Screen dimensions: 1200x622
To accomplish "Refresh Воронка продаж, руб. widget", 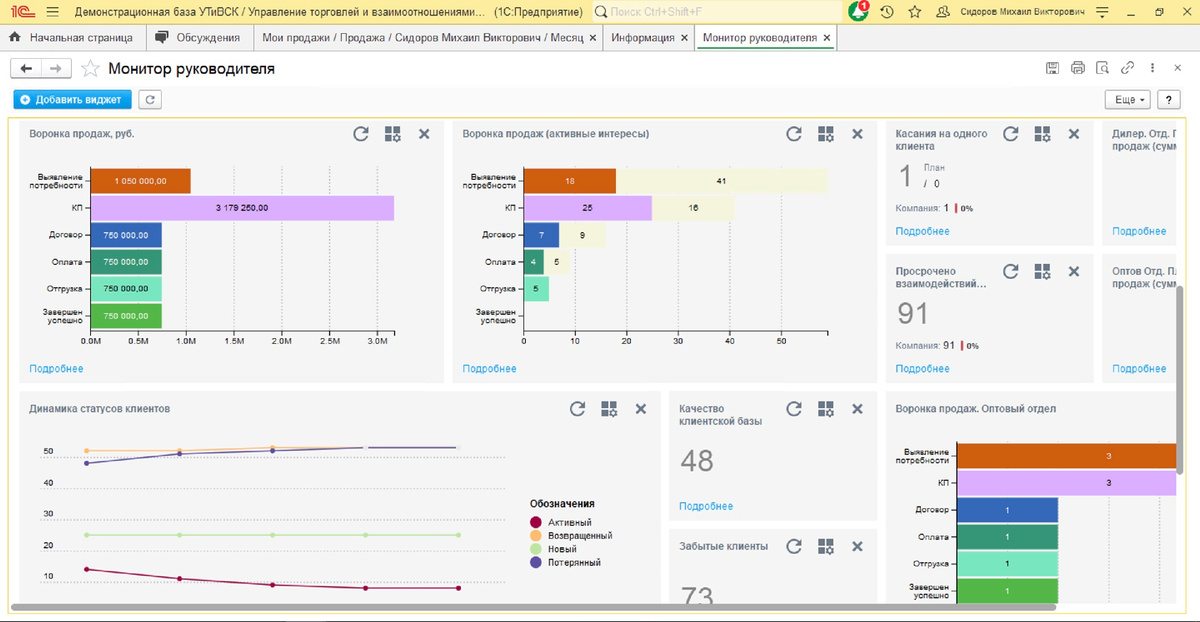I will [x=361, y=134].
